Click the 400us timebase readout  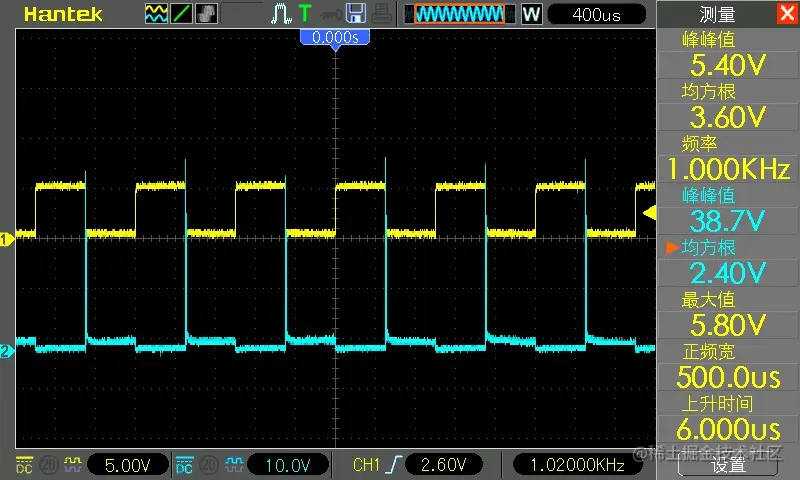(x=596, y=14)
